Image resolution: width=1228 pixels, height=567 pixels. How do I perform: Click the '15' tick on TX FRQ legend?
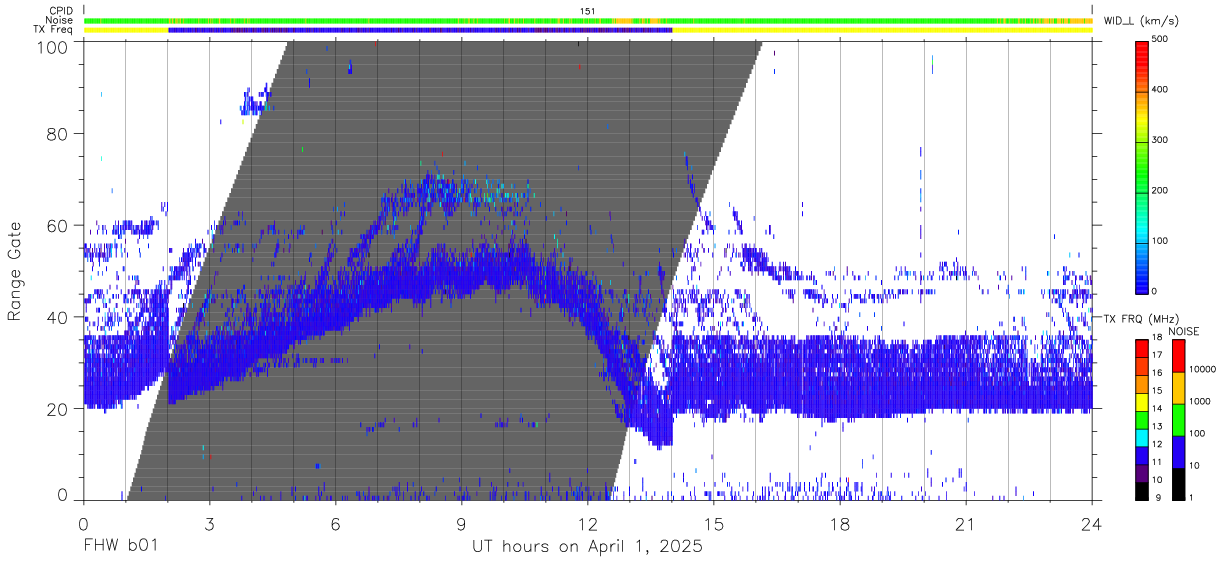[x=1158, y=391]
